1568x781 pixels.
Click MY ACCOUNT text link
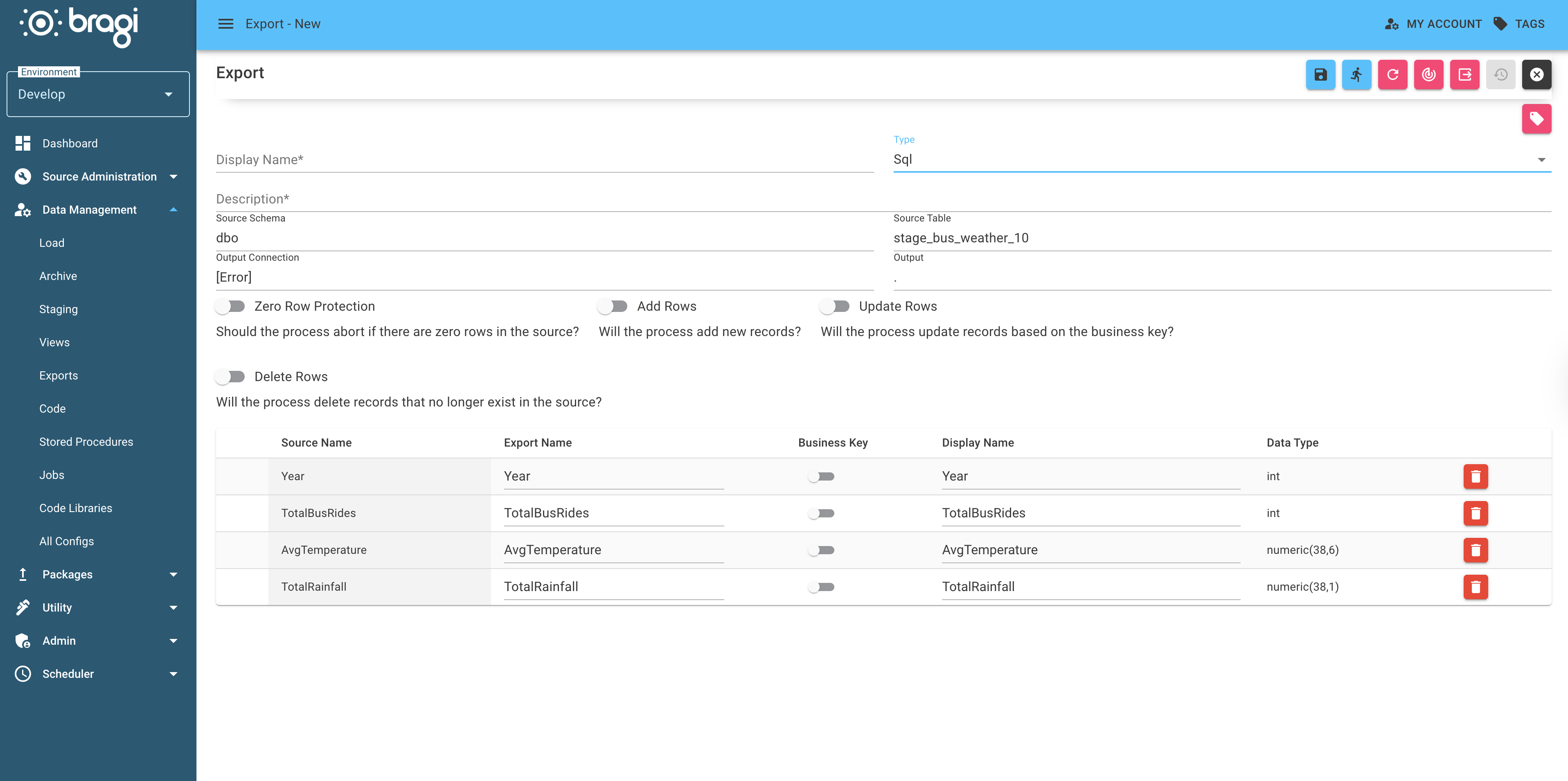[x=1444, y=24]
